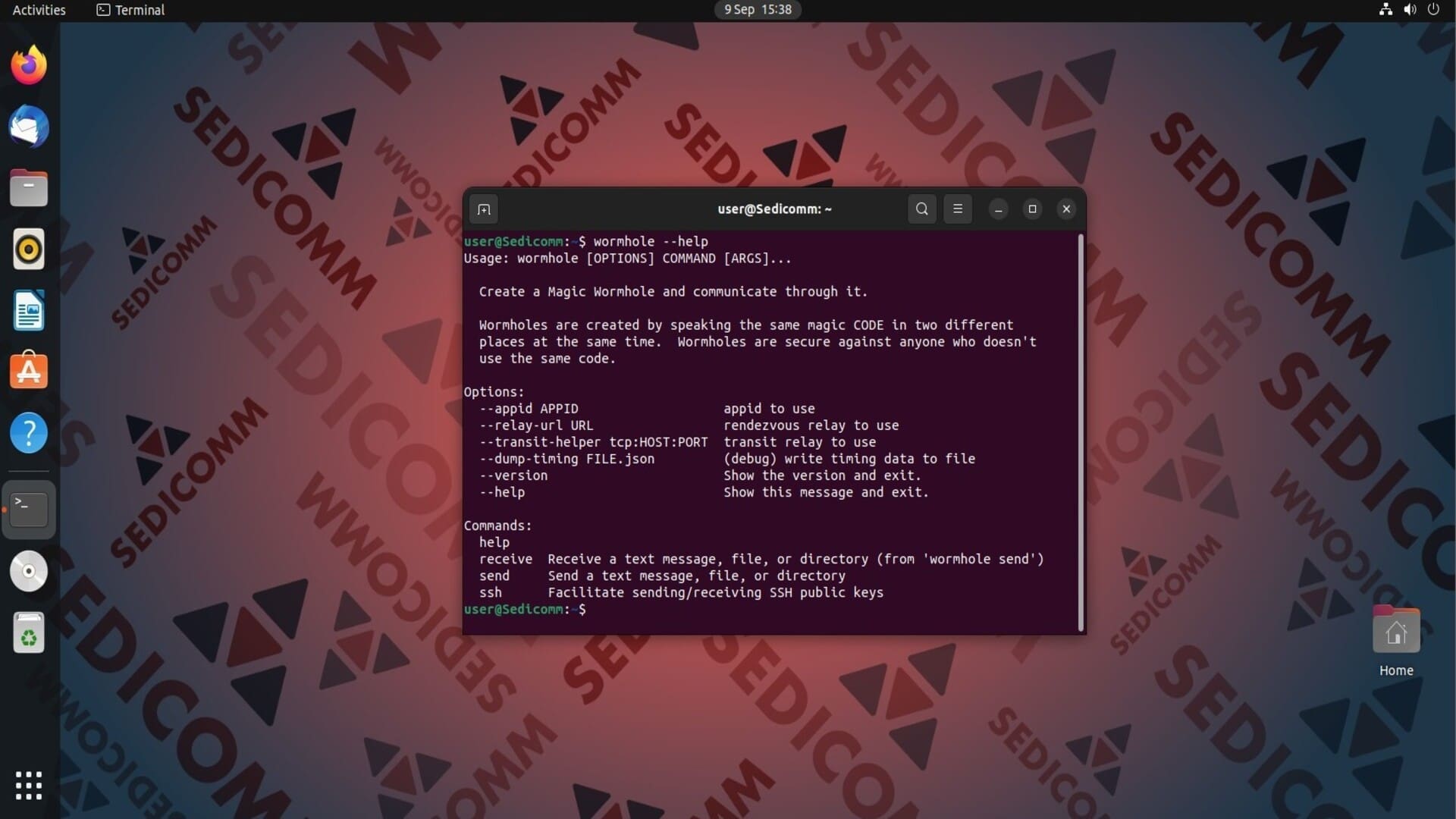Open the Activities overview
Viewport: 1456px width, 819px height.
tap(39, 10)
